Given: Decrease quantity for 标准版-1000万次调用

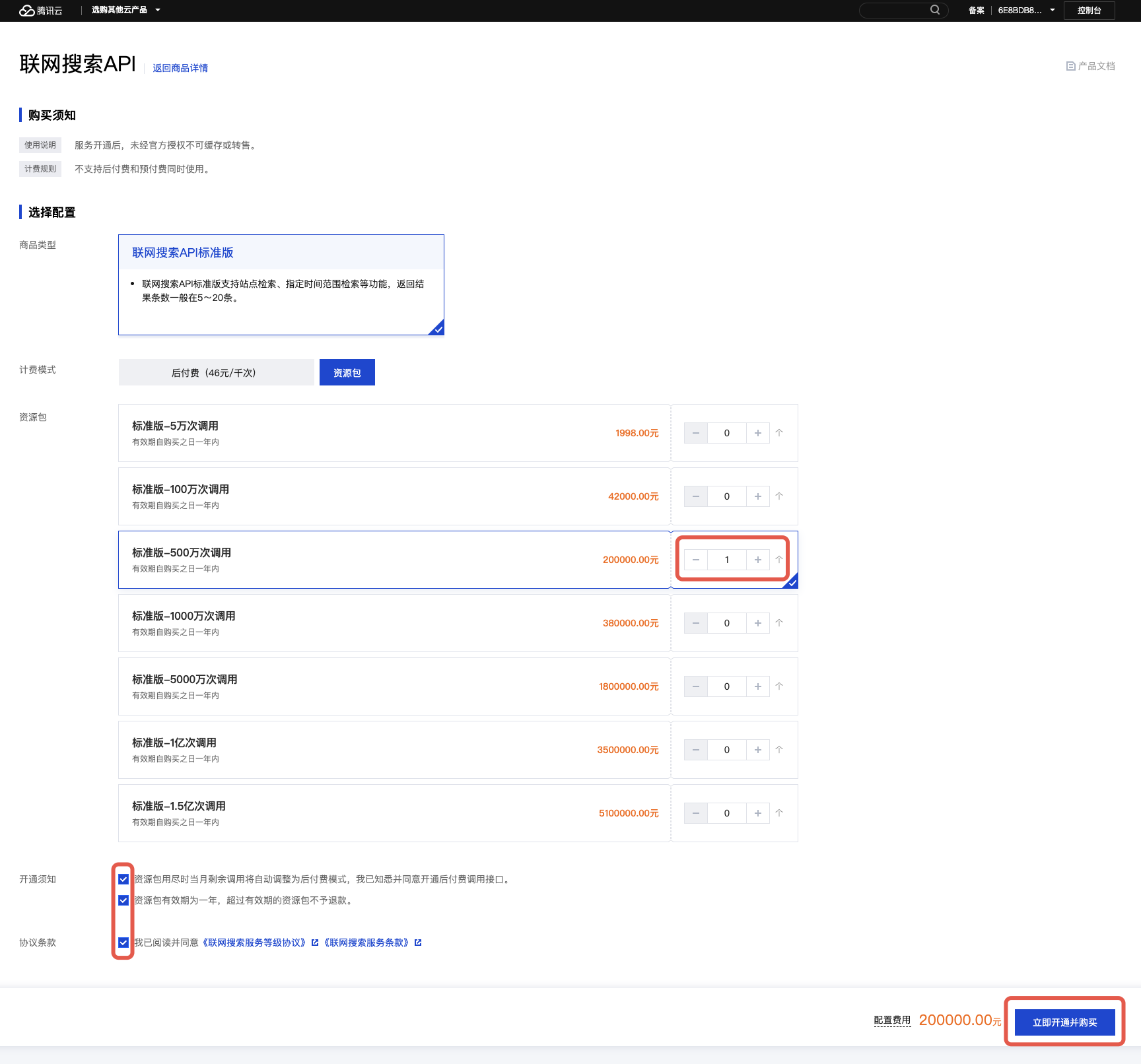Looking at the screenshot, I should coord(696,623).
